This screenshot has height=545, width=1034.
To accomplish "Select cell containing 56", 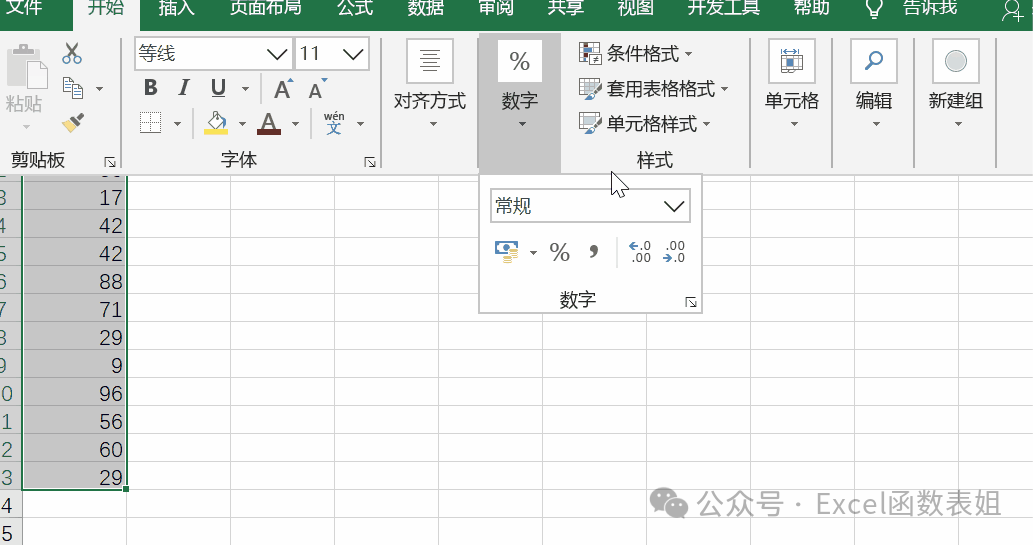I will 75,421.
